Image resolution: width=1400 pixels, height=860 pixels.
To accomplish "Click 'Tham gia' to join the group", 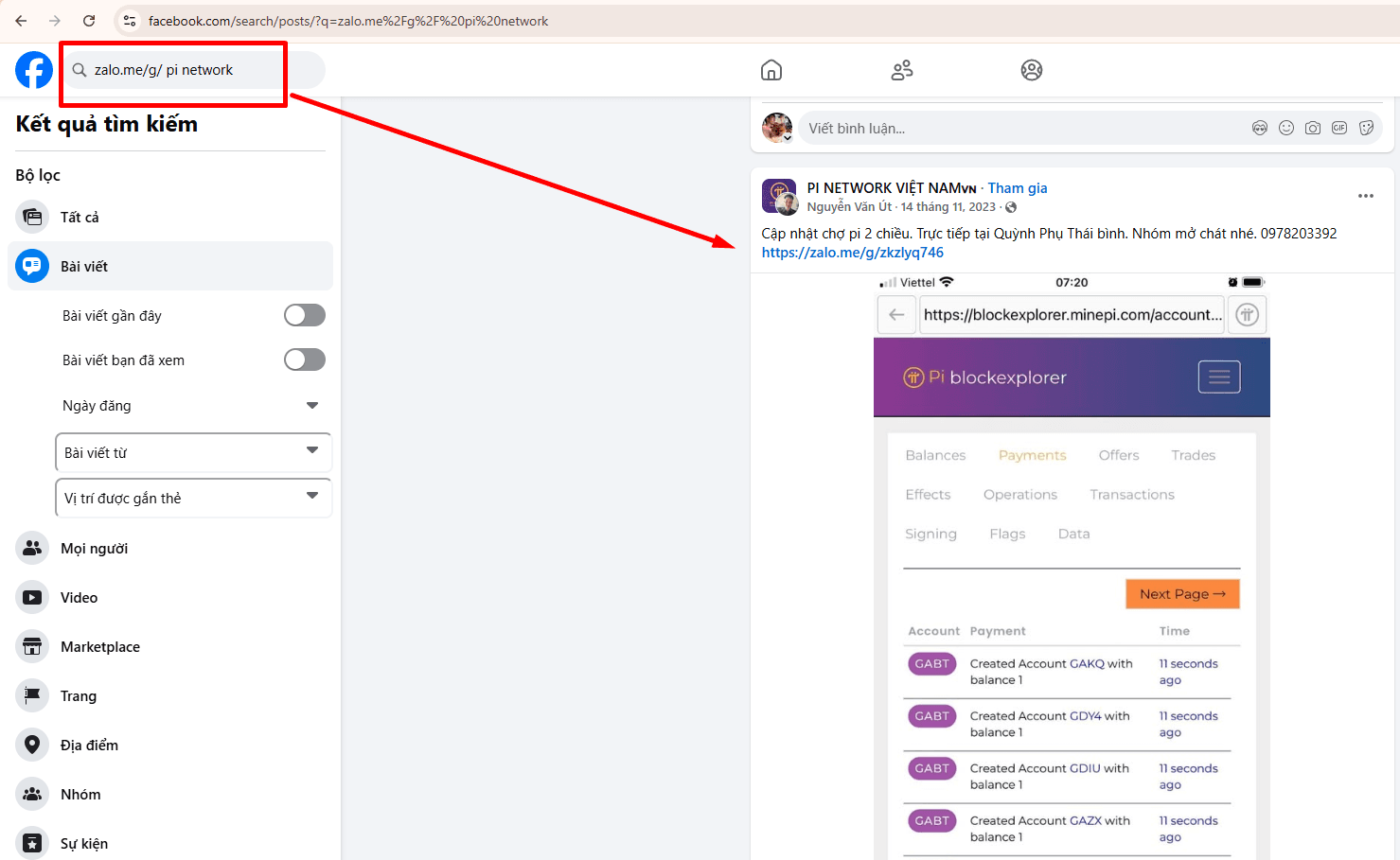I will 1017,188.
